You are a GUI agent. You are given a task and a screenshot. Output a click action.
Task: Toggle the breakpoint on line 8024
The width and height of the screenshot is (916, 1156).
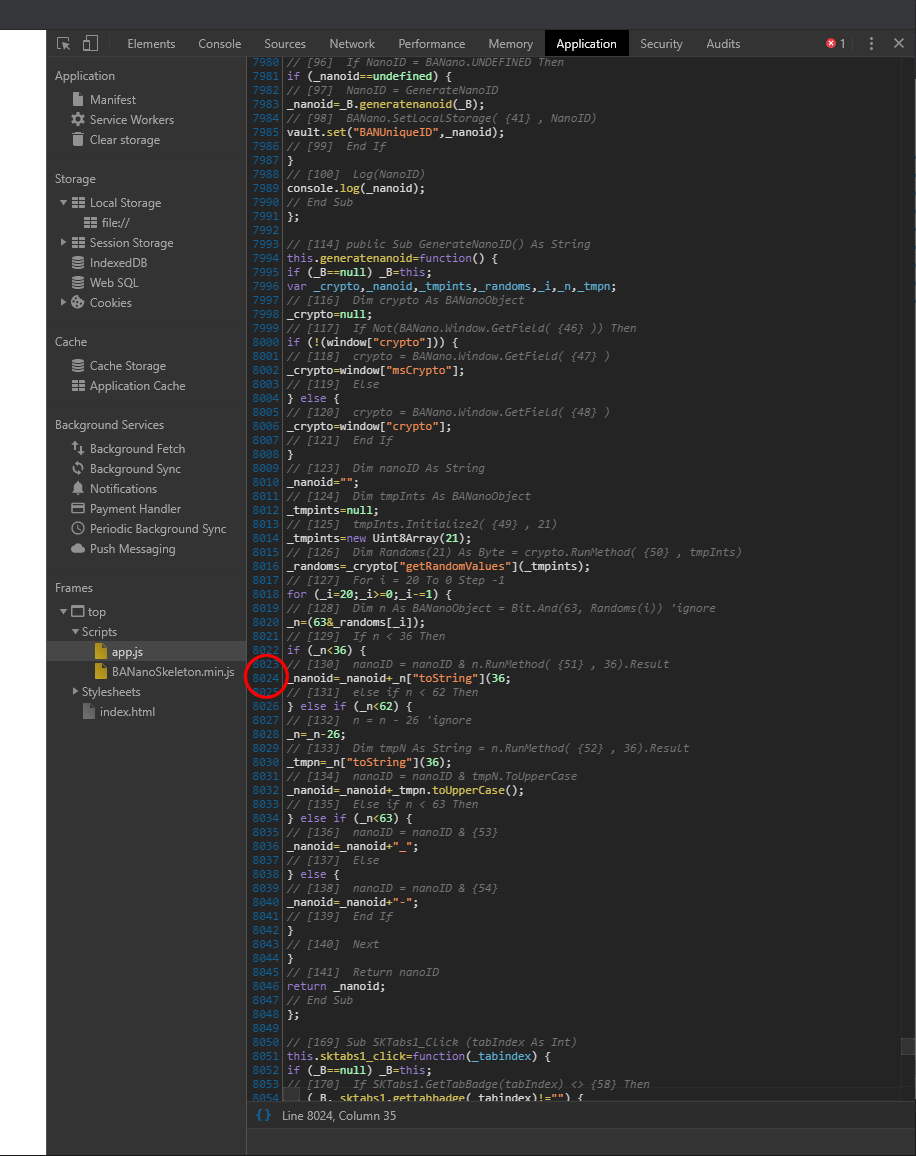coord(265,677)
